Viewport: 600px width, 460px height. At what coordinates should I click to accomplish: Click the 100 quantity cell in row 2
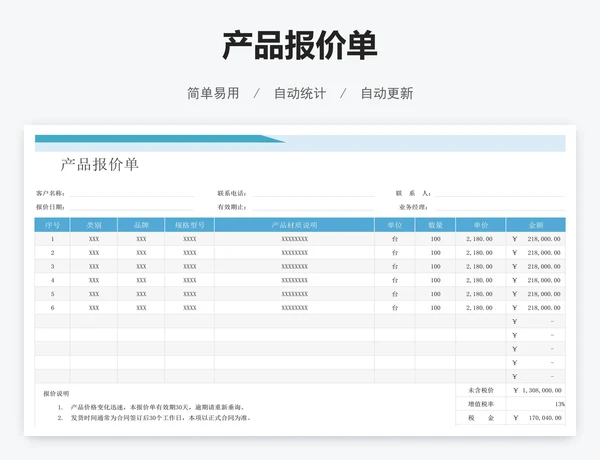(435, 253)
